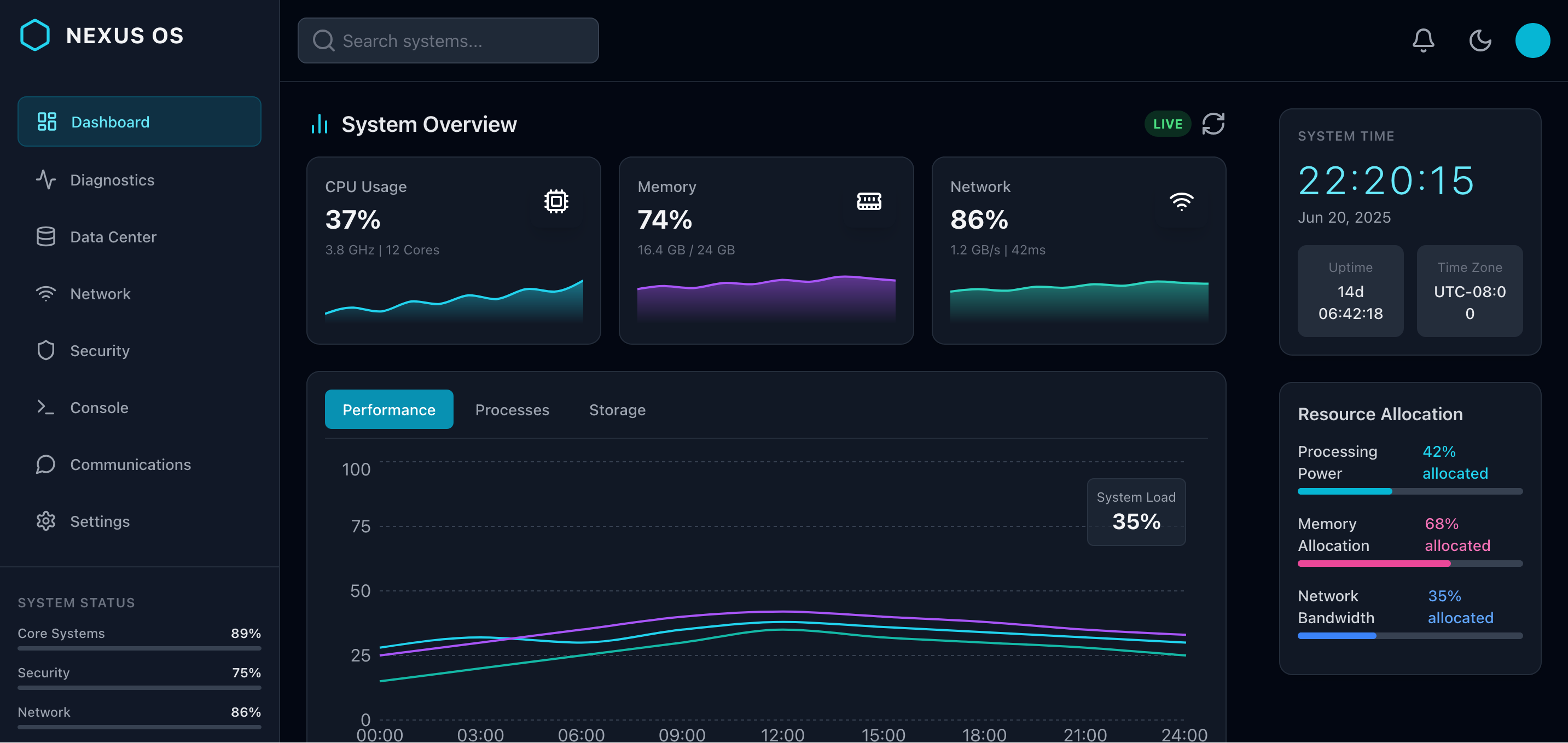
Task: Focus the Search systems input field
Action: point(448,41)
